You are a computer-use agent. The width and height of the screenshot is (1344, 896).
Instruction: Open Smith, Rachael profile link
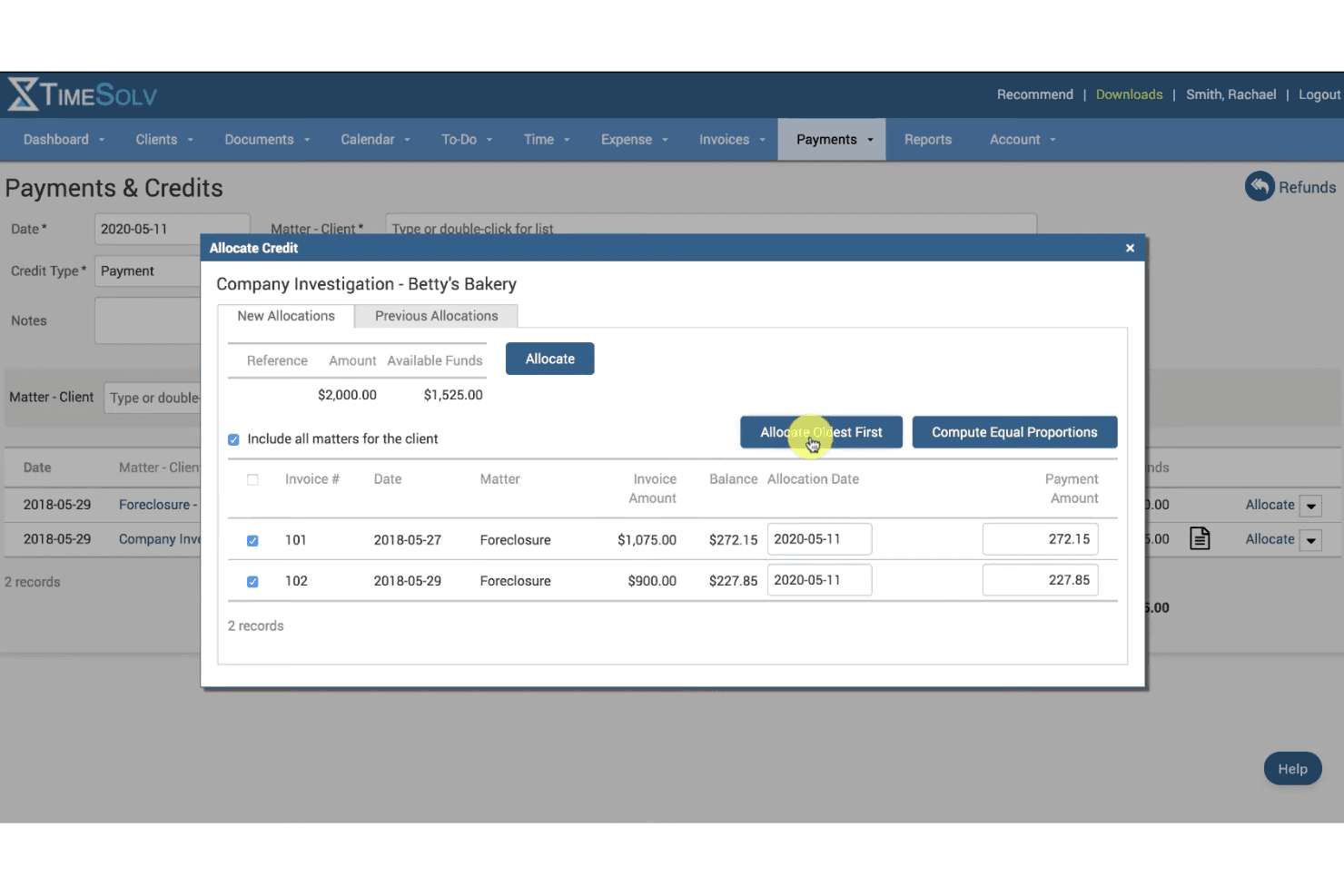[x=1230, y=94]
